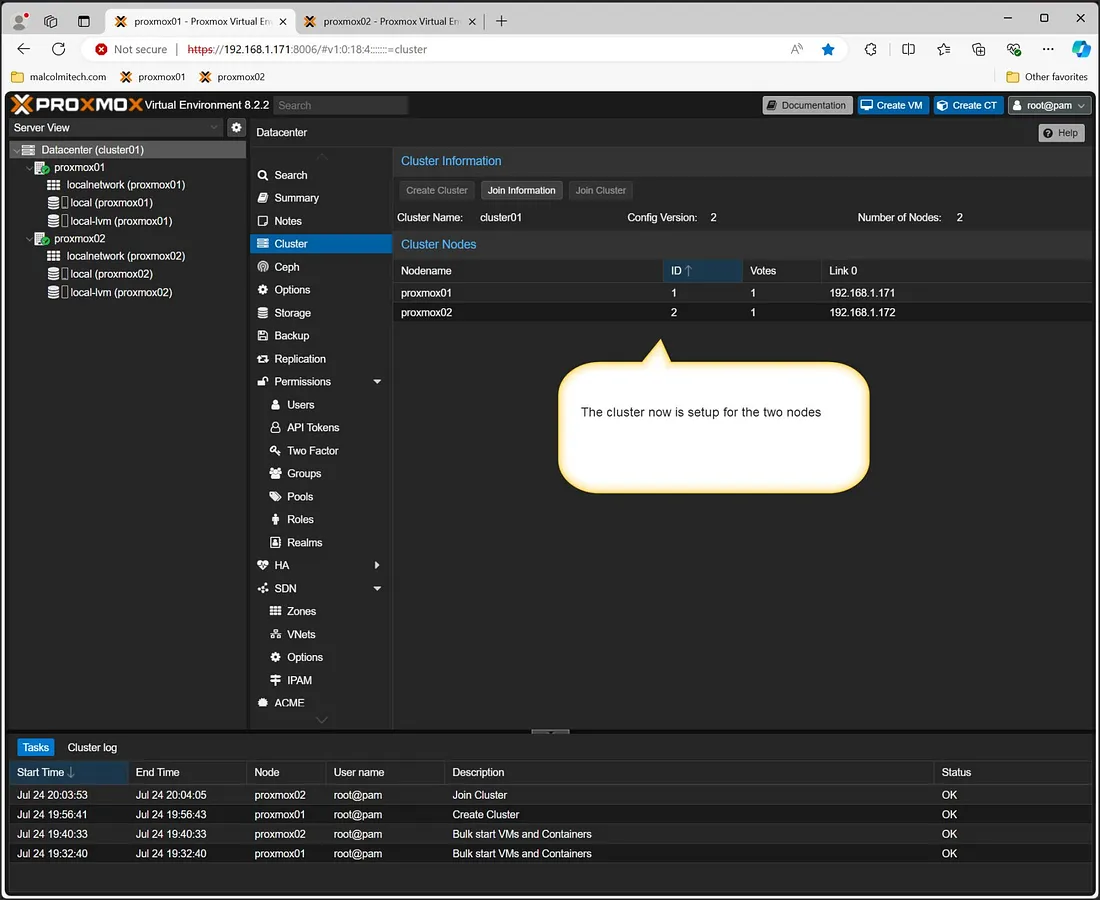This screenshot has height=900, width=1100.
Task: Open the SDN Zones page
Action: (300, 611)
